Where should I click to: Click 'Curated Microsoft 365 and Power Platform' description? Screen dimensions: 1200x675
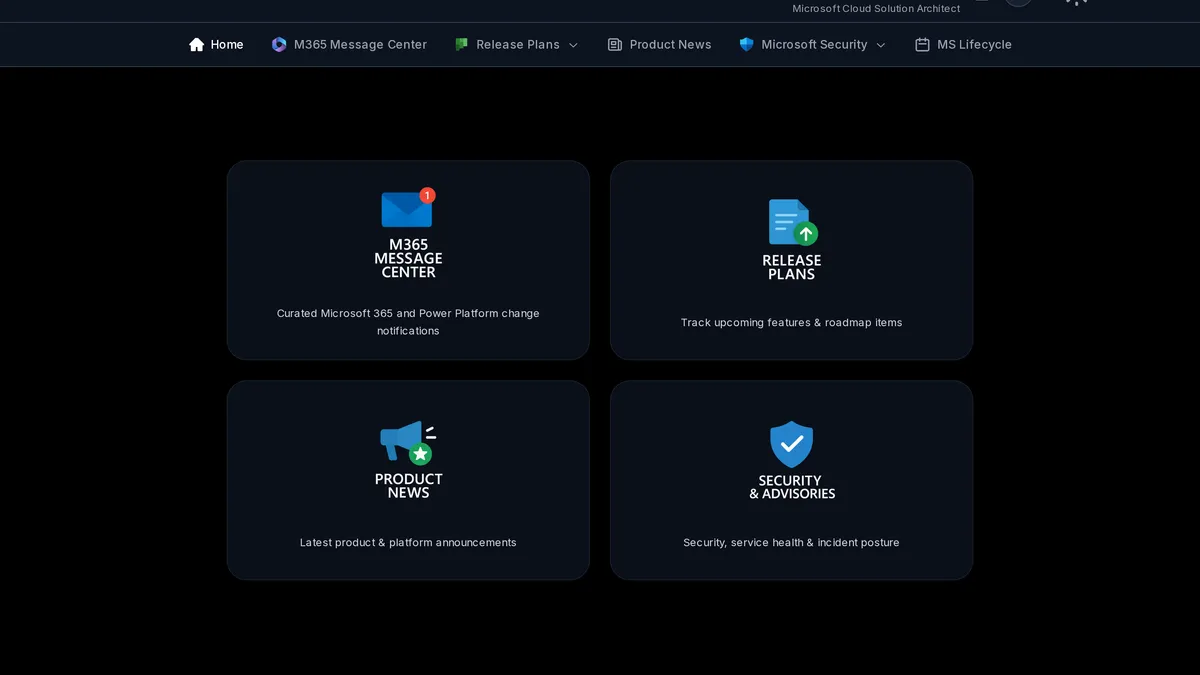click(x=408, y=322)
